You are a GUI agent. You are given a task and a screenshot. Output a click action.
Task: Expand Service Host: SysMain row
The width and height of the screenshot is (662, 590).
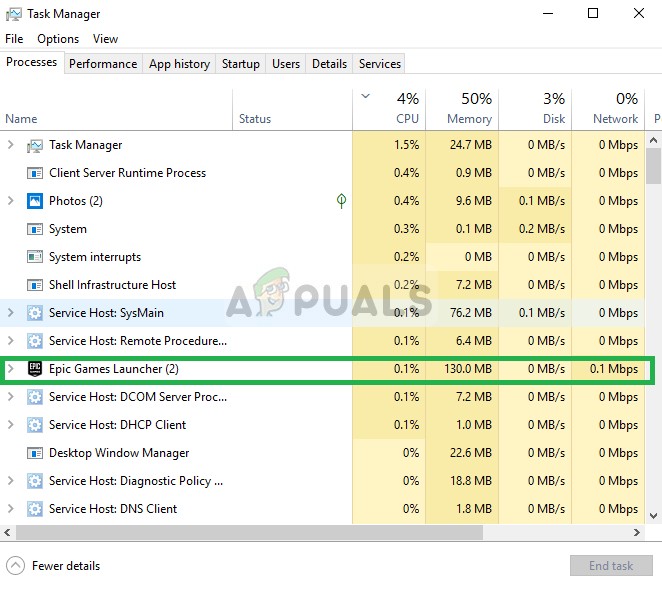[x=11, y=313]
